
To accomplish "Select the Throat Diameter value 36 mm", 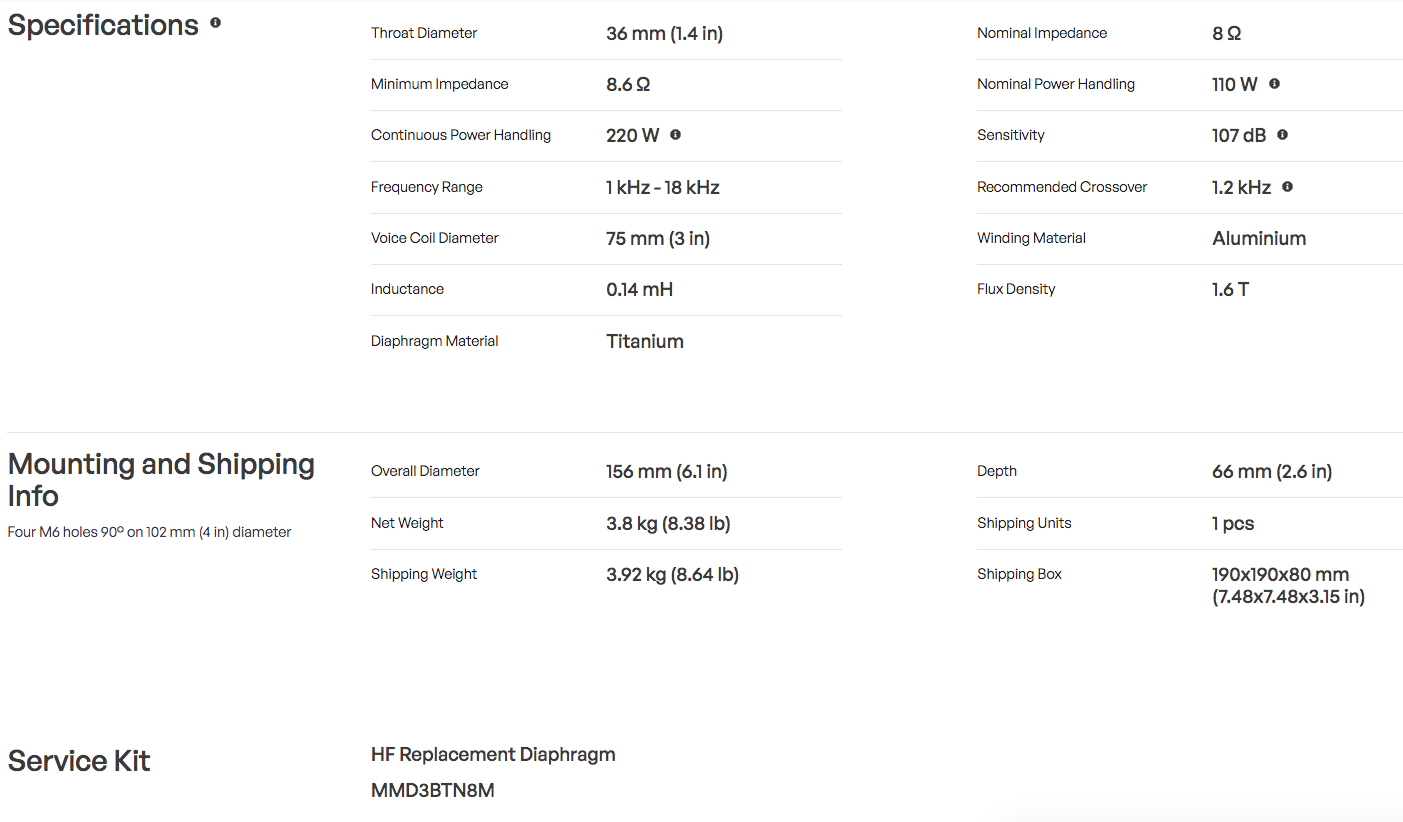I will (x=664, y=33).
